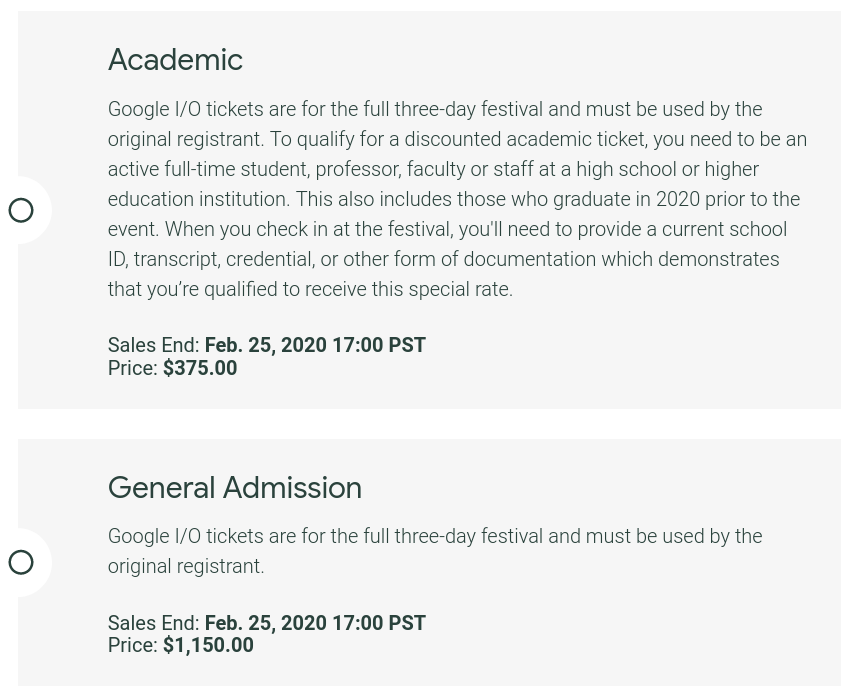
Task: Click the notch area beside the Academic radio
Action: tap(40, 210)
